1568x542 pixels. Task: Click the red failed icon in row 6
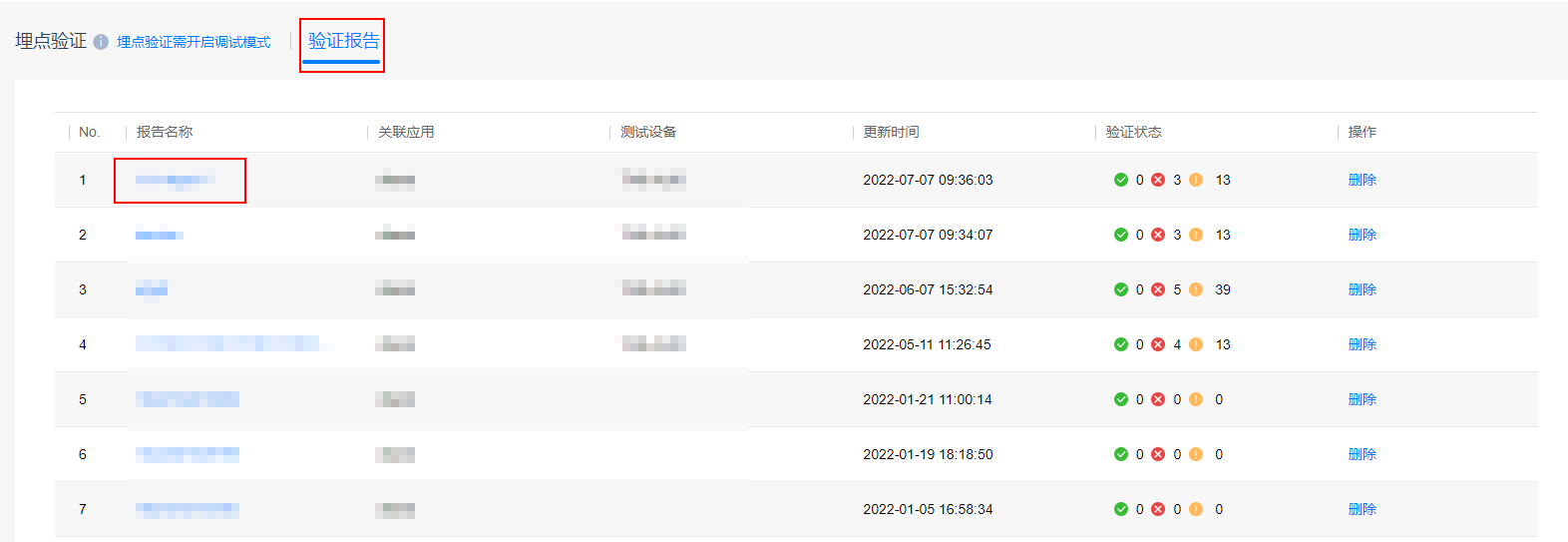pyautogui.click(x=1158, y=454)
